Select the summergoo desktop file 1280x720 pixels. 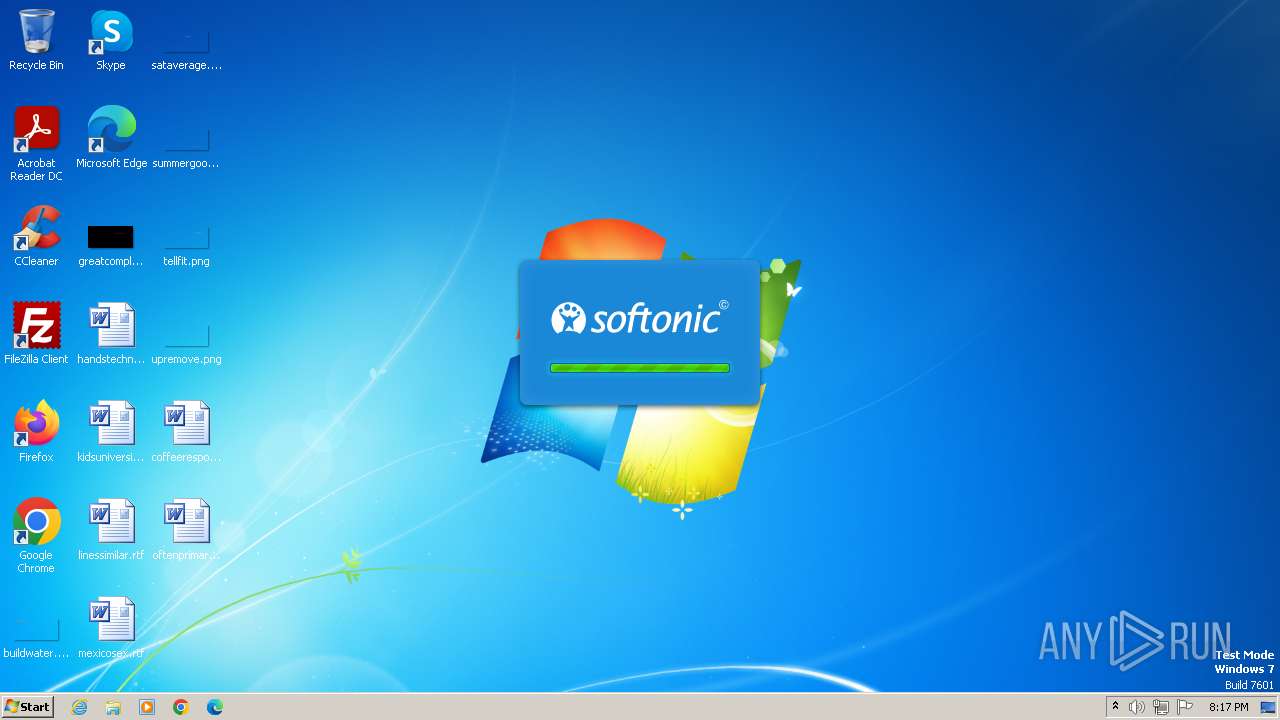pos(186,143)
